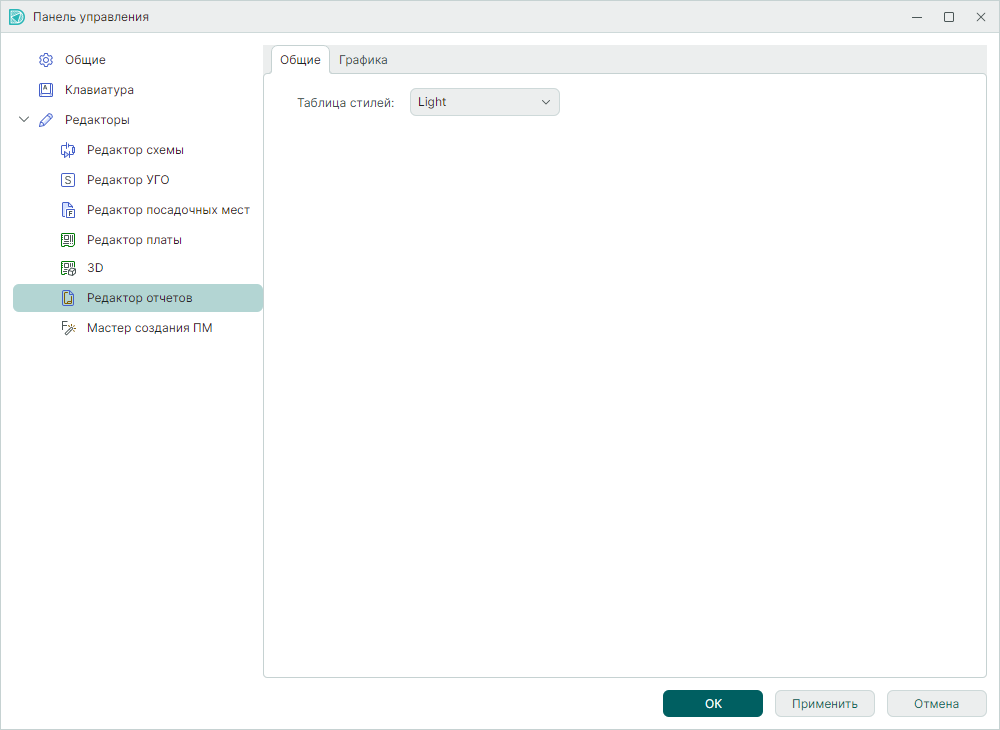Image resolution: width=1000 pixels, height=730 pixels.
Task: Click the Применить button
Action: [824, 704]
